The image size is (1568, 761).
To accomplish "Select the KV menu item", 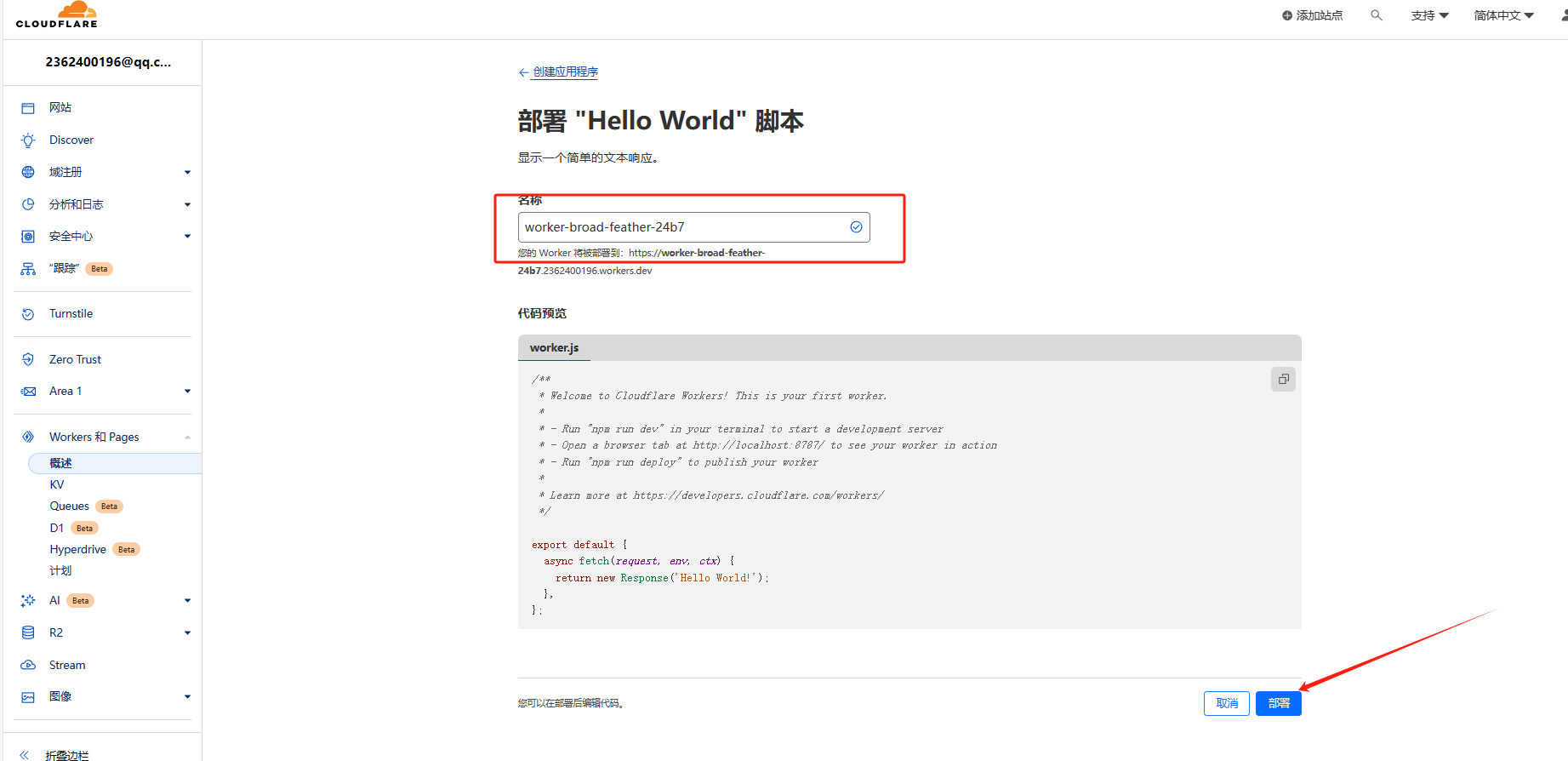I will coord(57,484).
